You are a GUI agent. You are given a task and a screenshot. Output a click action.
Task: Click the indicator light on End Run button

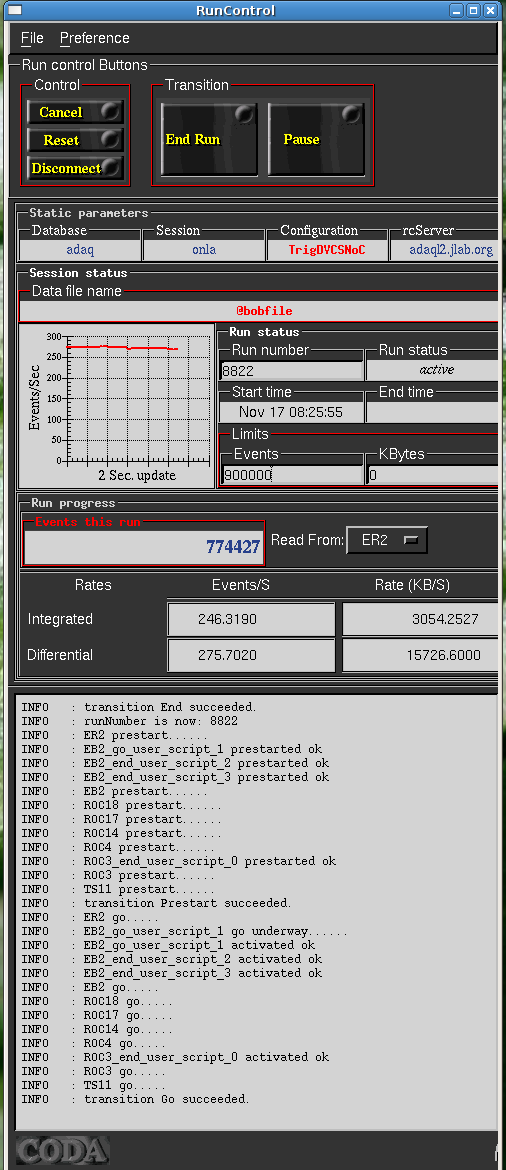[244, 114]
